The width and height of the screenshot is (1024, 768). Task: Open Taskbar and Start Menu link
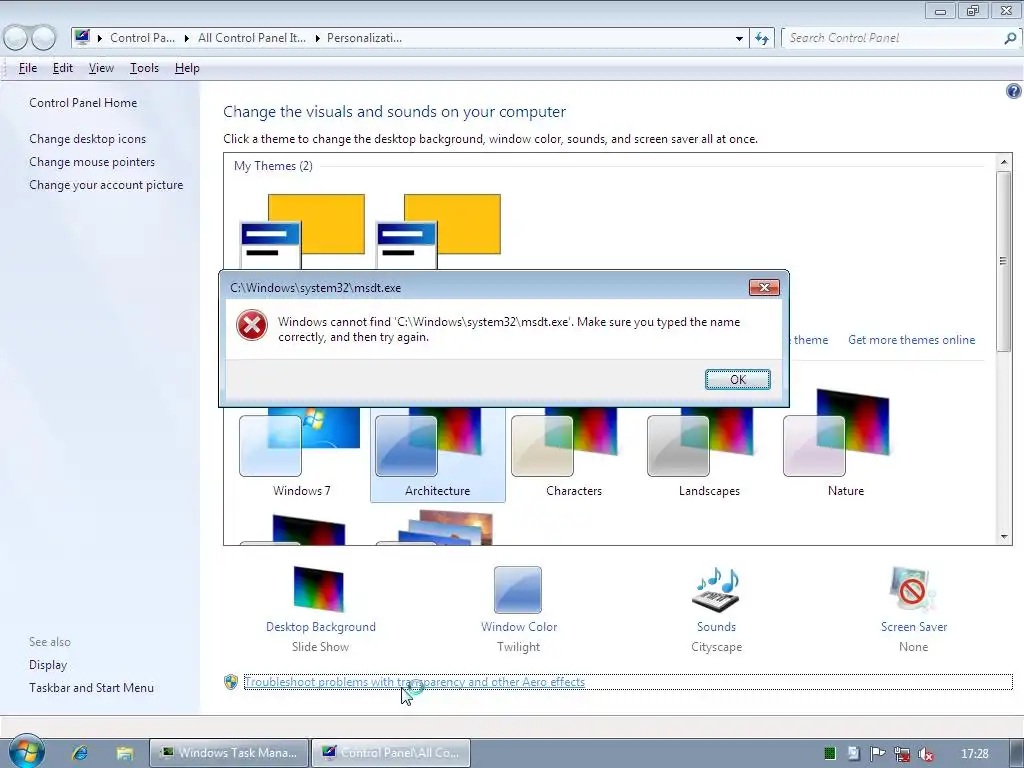pyautogui.click(x=91, y=688)
